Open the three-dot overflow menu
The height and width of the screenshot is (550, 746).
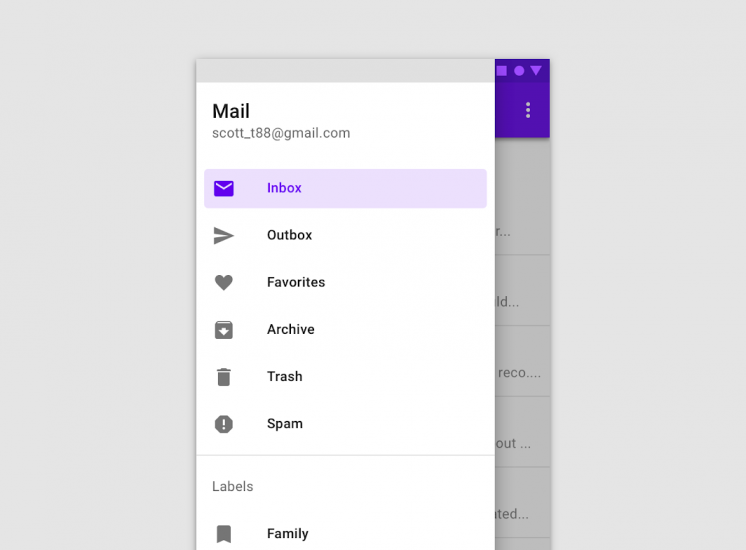pos(528,110)
